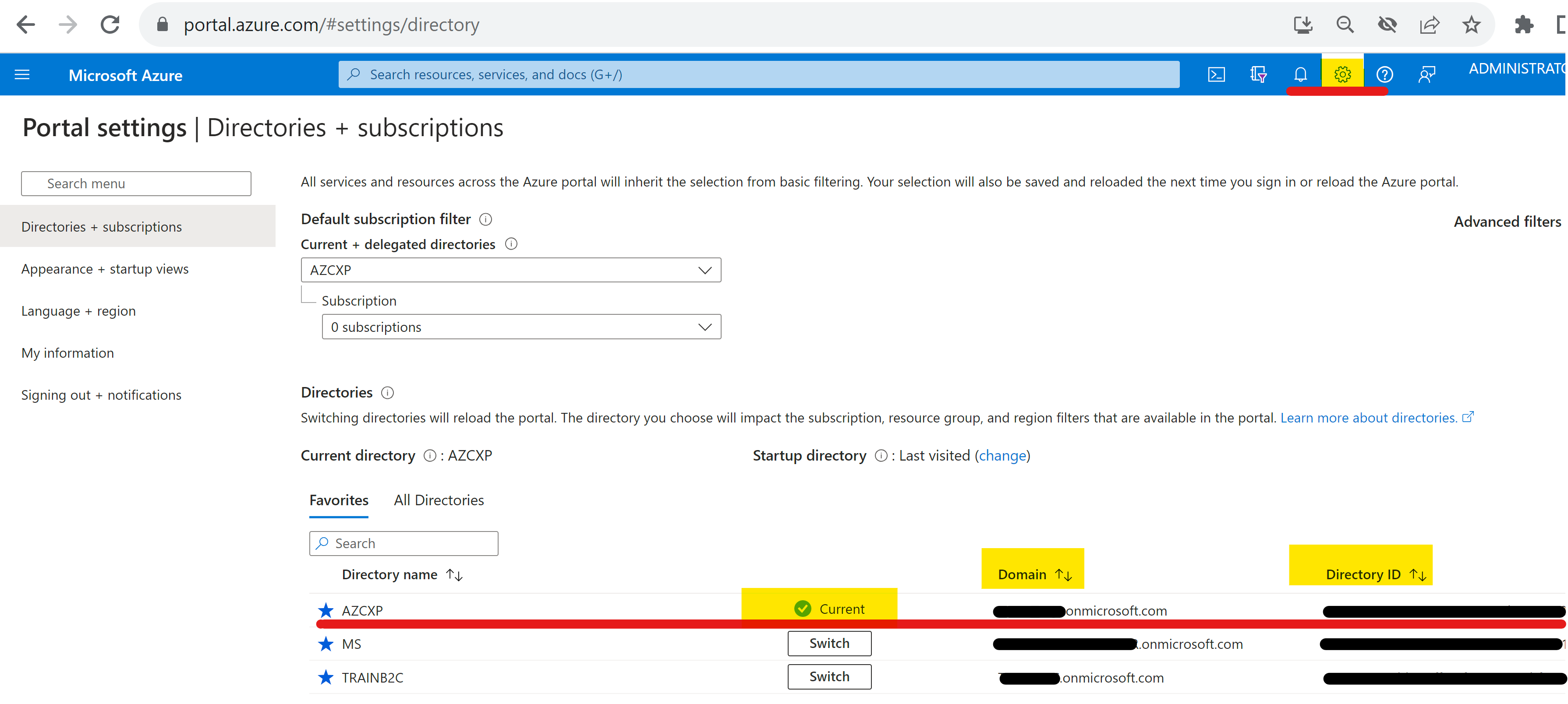Viewport: 1568px width, 704px height.
Task: Expand the AZCXP directories dropdown
Action: pyautogui.click(x=511, y=270)
